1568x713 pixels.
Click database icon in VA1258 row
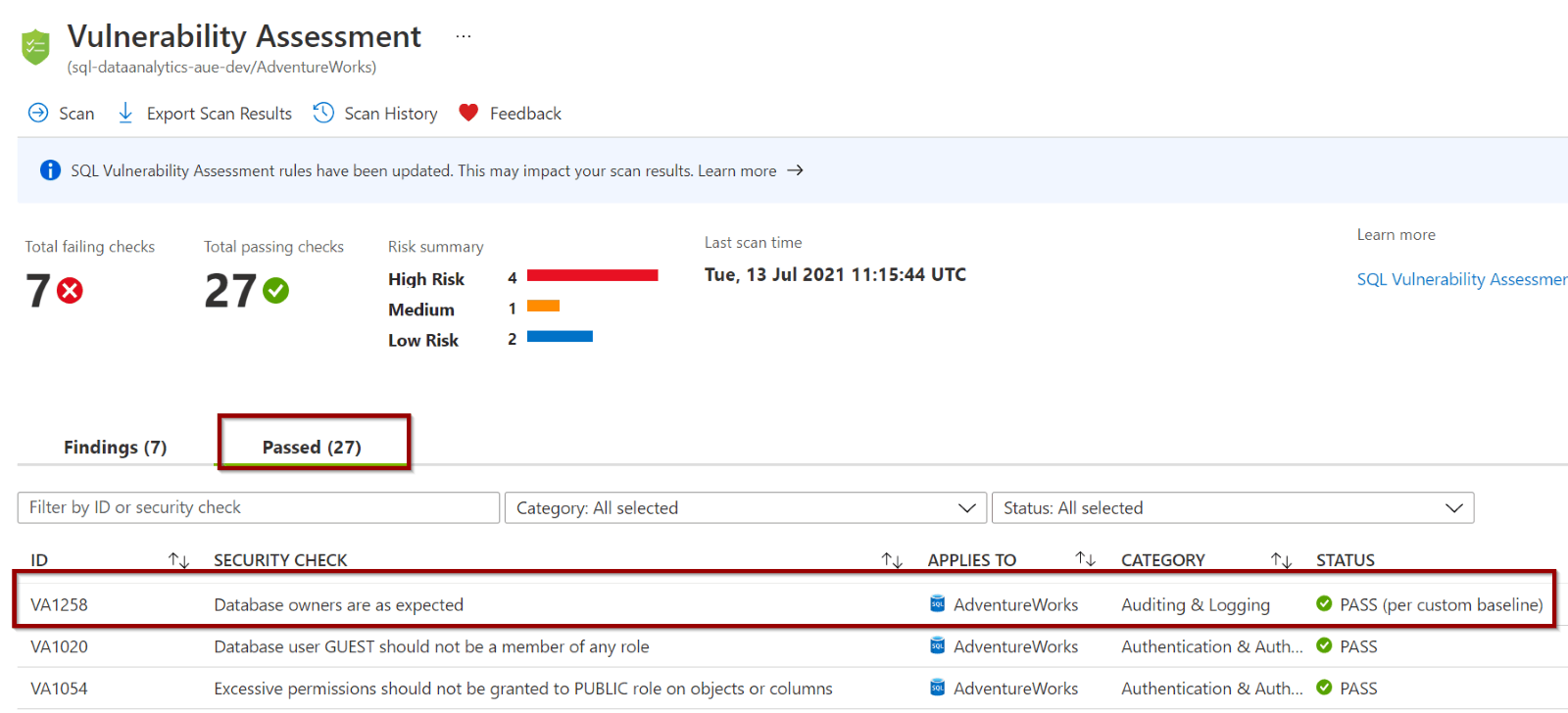coord(938,604)
